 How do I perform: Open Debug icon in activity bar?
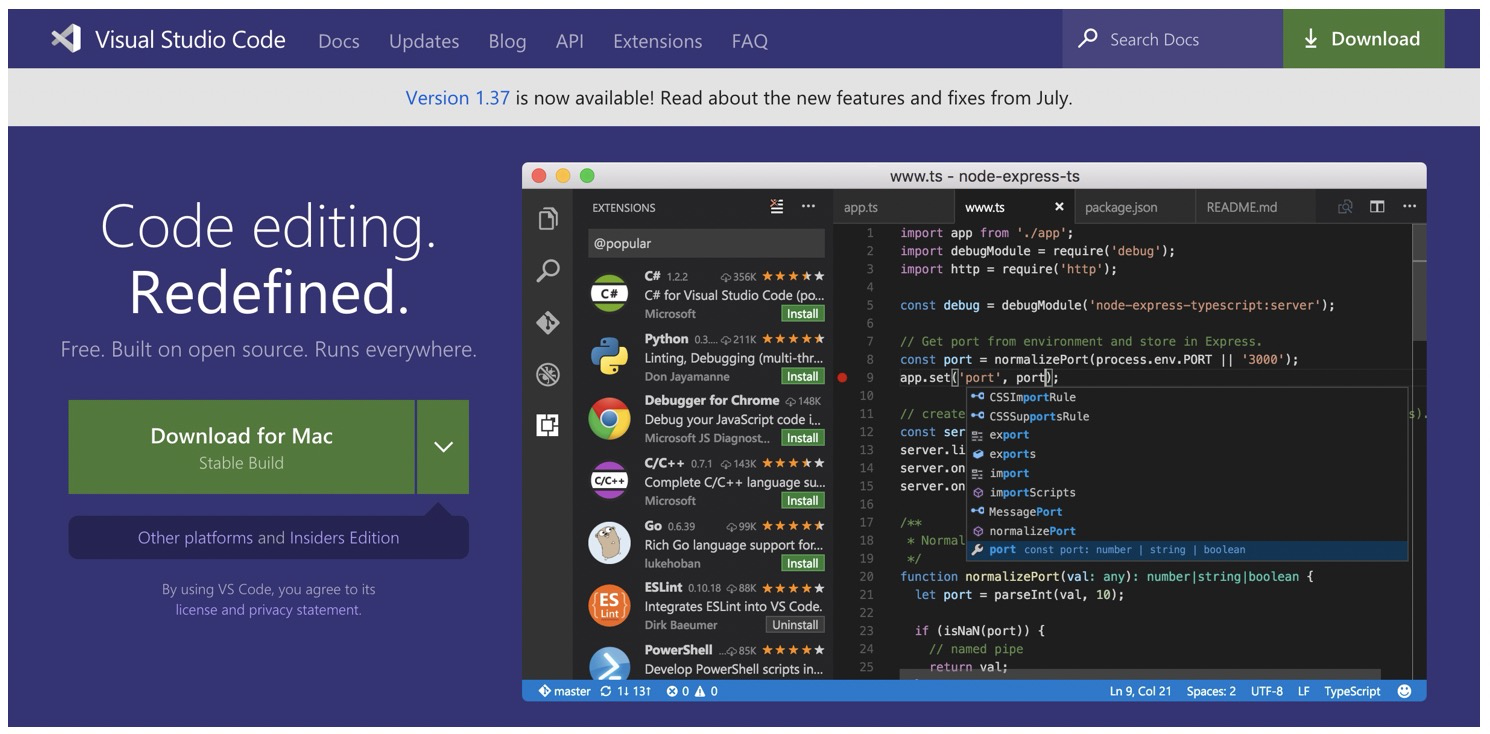pos(548,374)
